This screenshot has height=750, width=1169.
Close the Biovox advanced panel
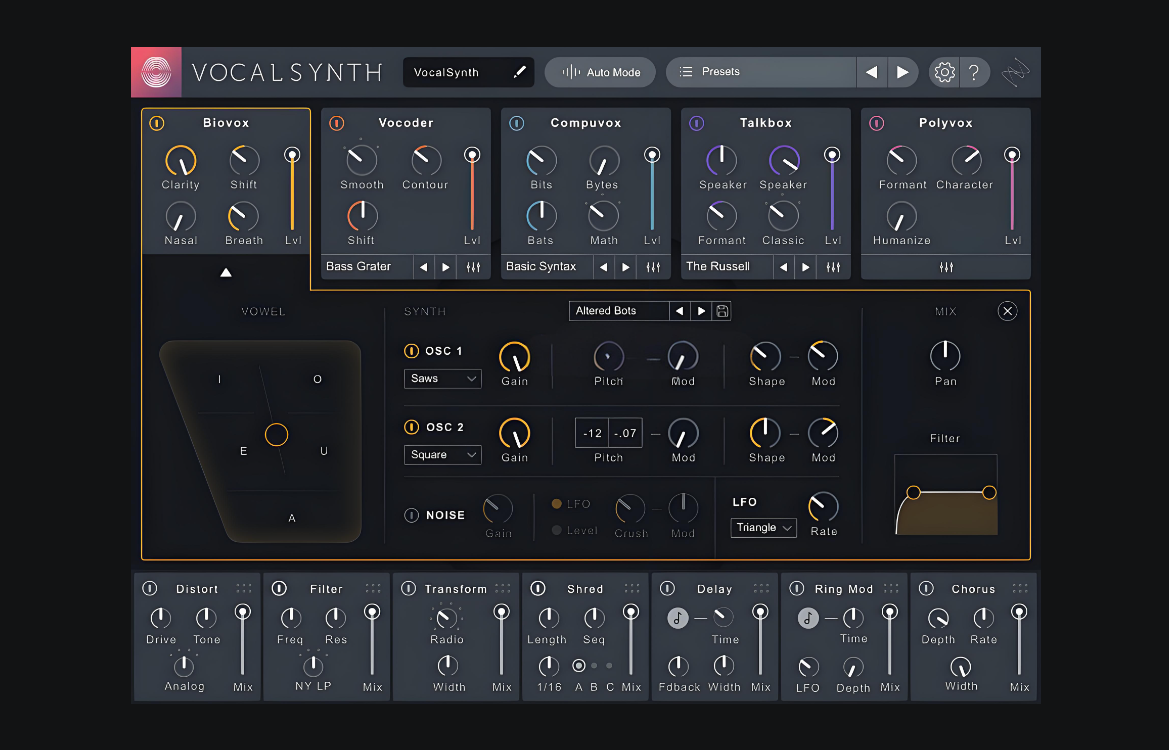click(x=1007, y=311)
